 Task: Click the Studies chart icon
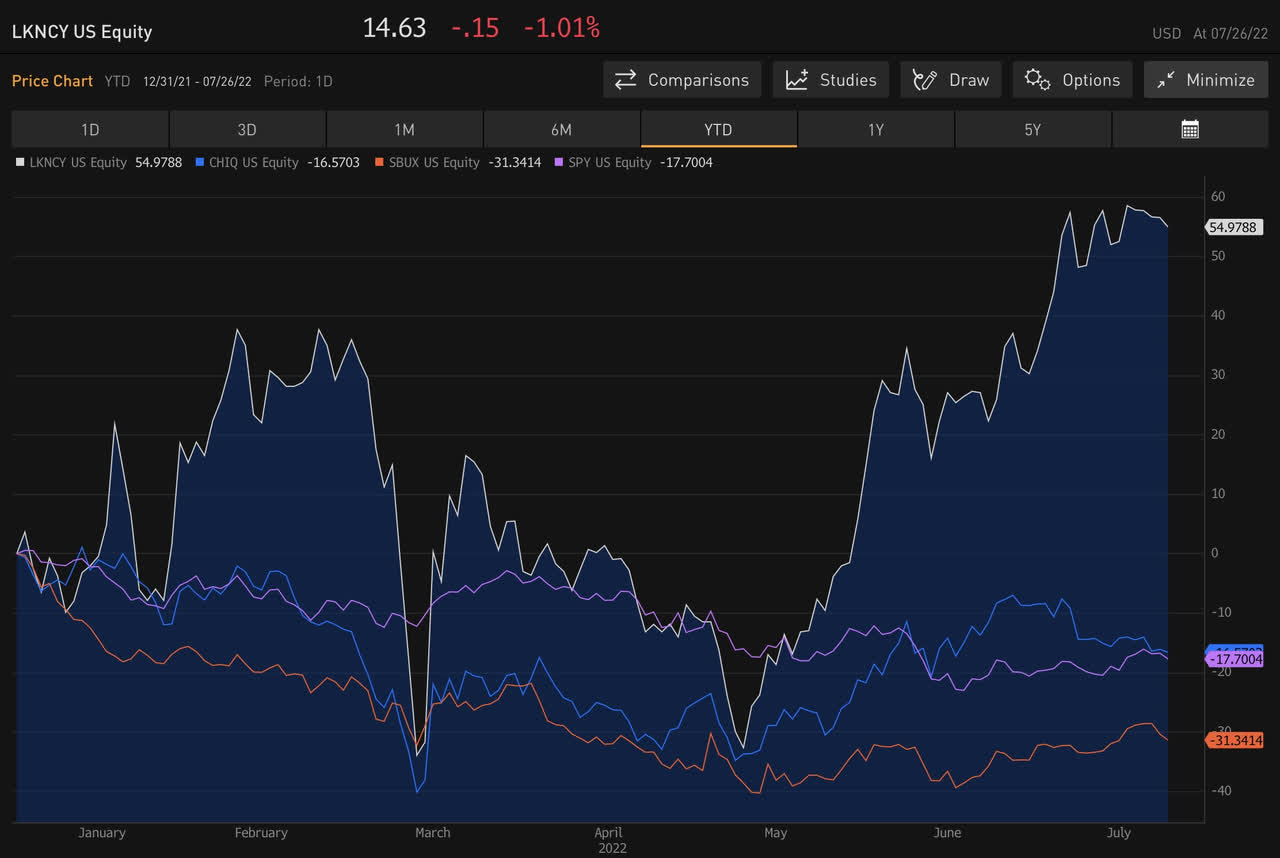(x=797, y=80)
